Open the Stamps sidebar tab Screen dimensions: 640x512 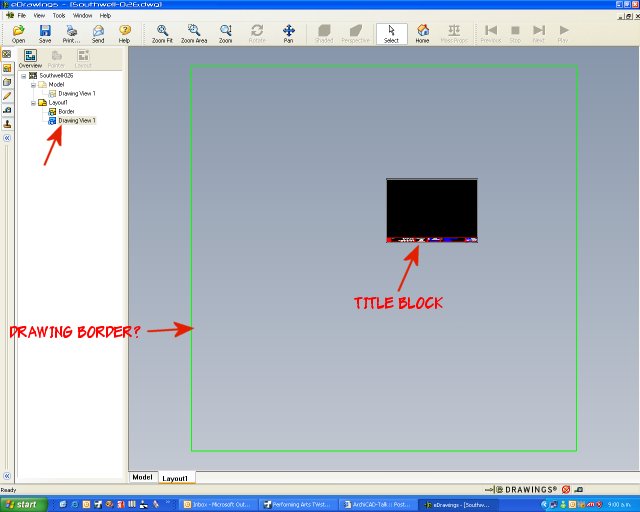(x=7, y=124)
